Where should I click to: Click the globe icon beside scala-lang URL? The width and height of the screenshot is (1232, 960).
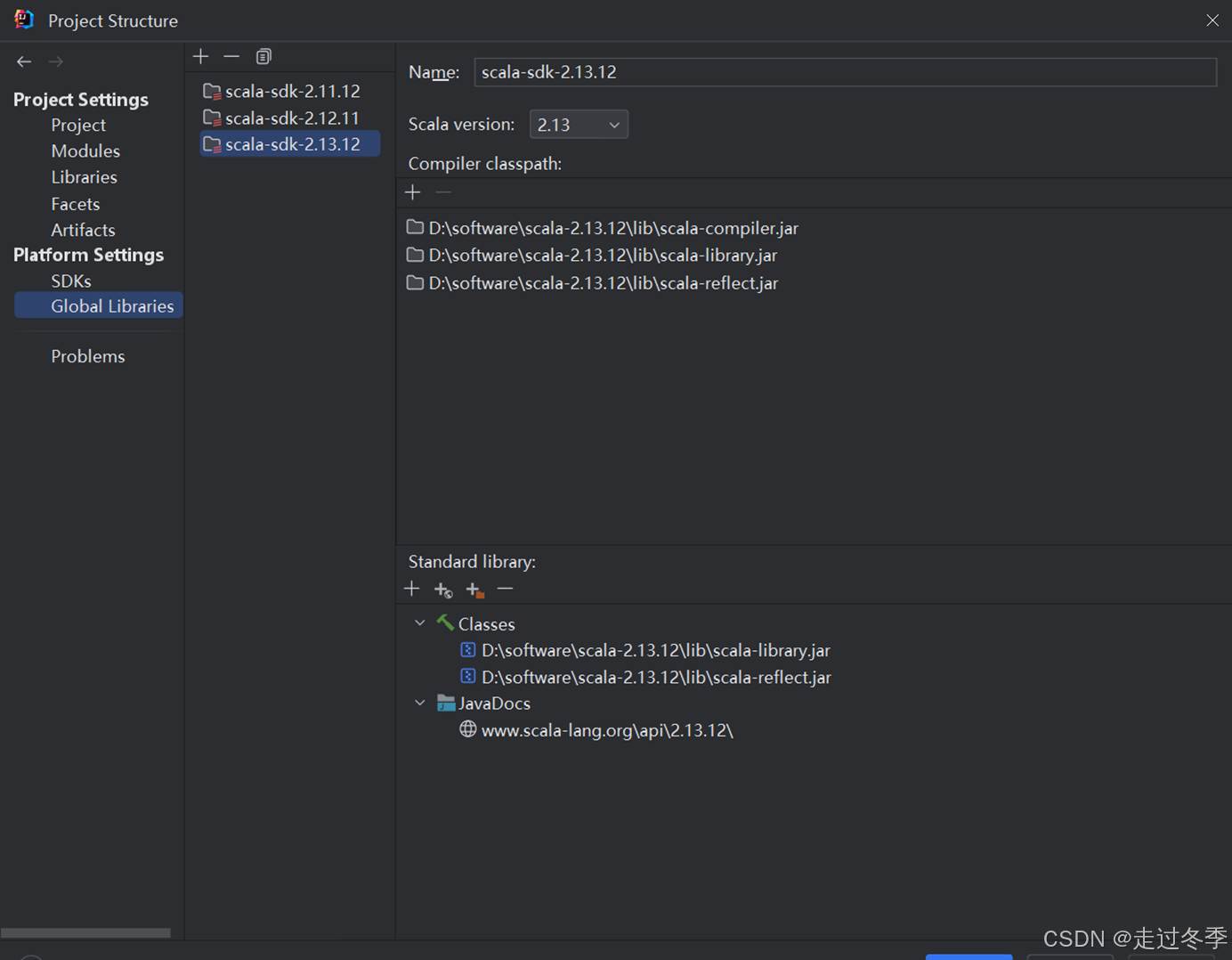[467, 729]
